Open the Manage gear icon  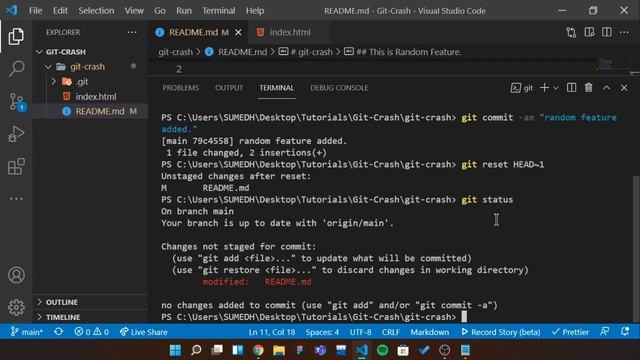(16, 307)
